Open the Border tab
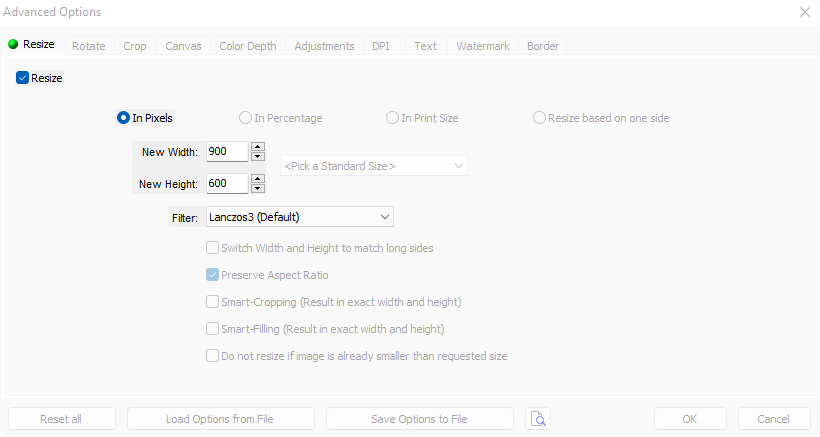The image size is (820, 437). pyautogui.click(x=543, y=46)
